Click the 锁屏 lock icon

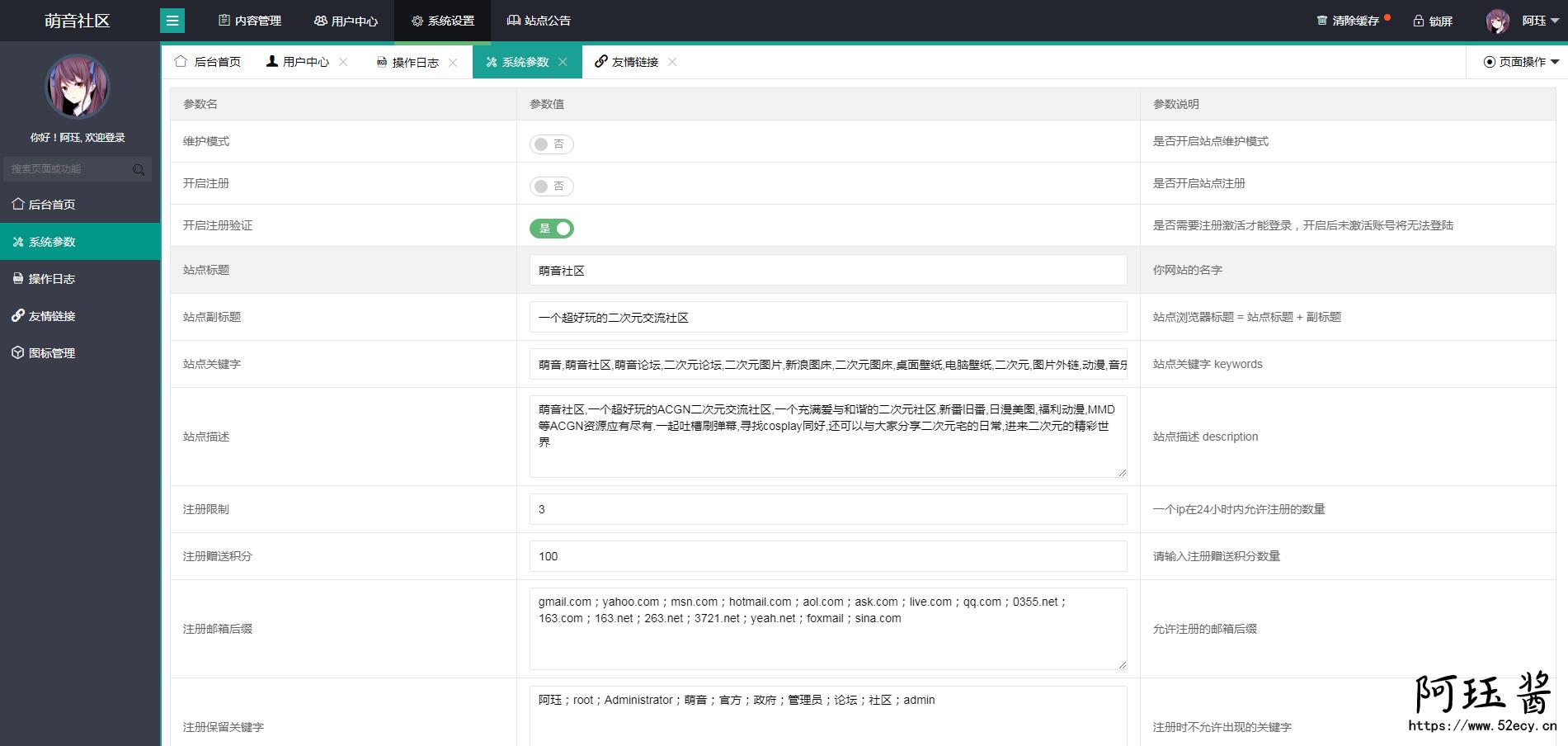pyautogui.click(x=1419, y=21)
